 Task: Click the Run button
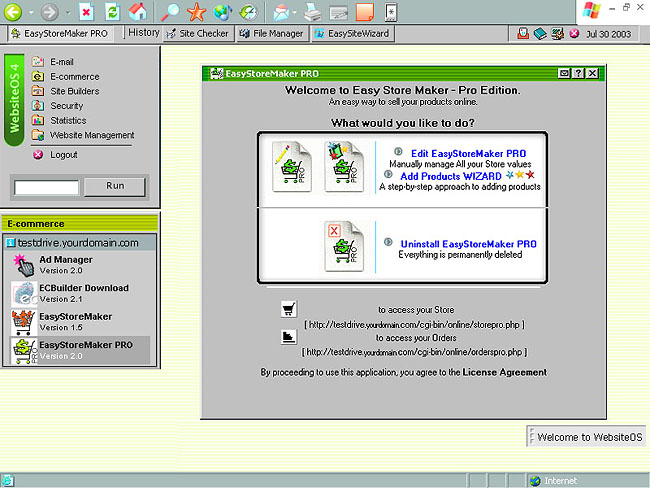[x=115, y=186]
